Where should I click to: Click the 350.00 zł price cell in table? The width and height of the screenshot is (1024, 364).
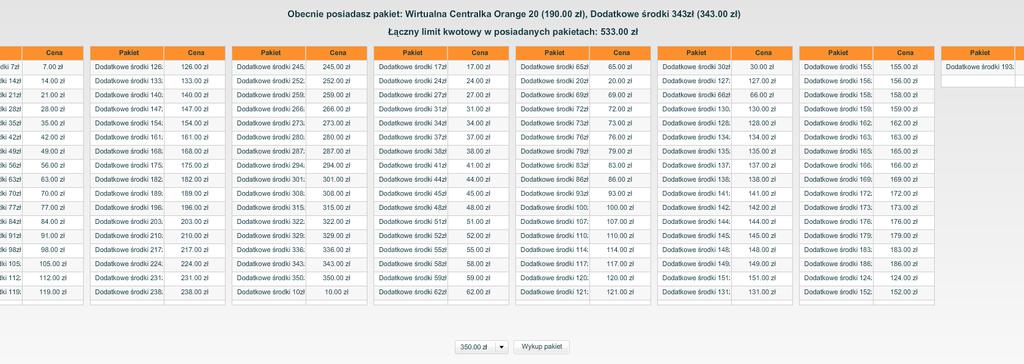click(x=336, y=278)
